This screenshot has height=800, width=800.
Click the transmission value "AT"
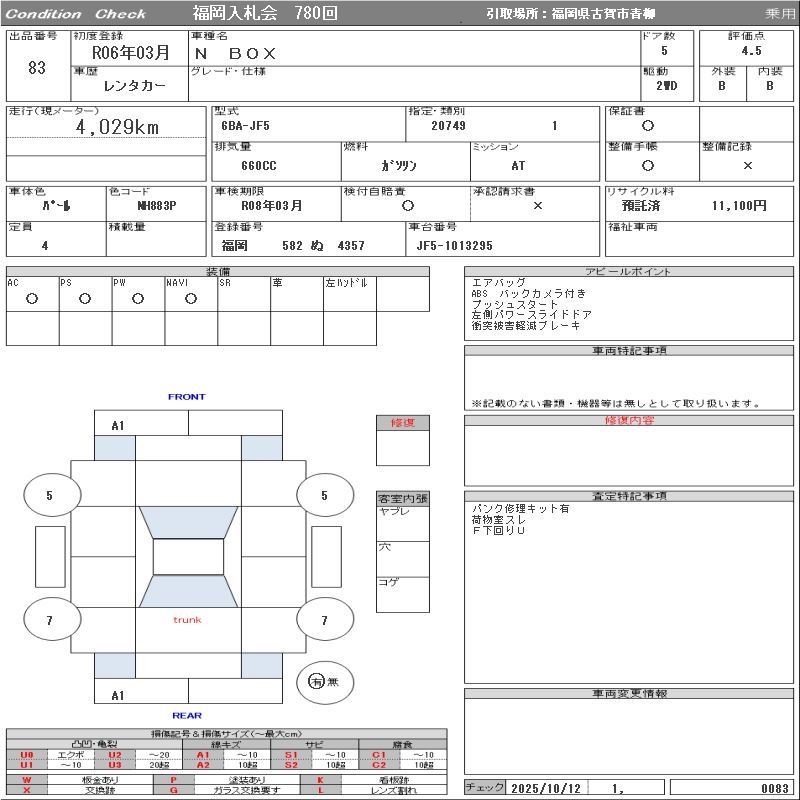click(518, 166)
